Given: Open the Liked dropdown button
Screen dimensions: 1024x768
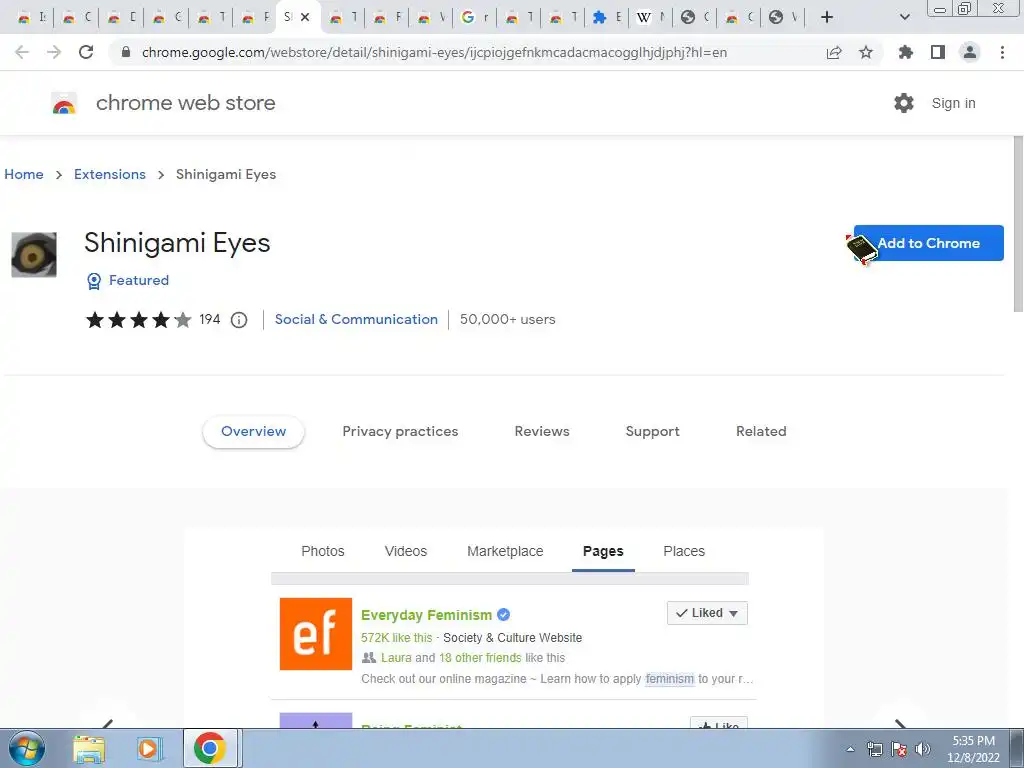Looking at the screenshot, I should (x=707, y=613).
